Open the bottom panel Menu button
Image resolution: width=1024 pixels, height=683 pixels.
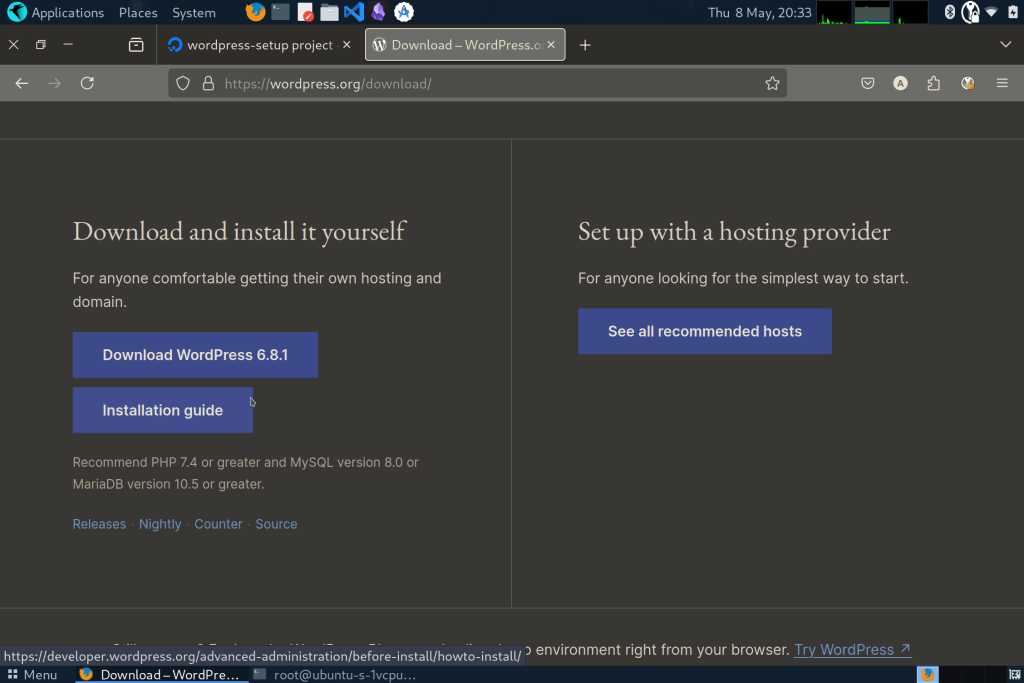pyautogui.click(x=32, y=675)
